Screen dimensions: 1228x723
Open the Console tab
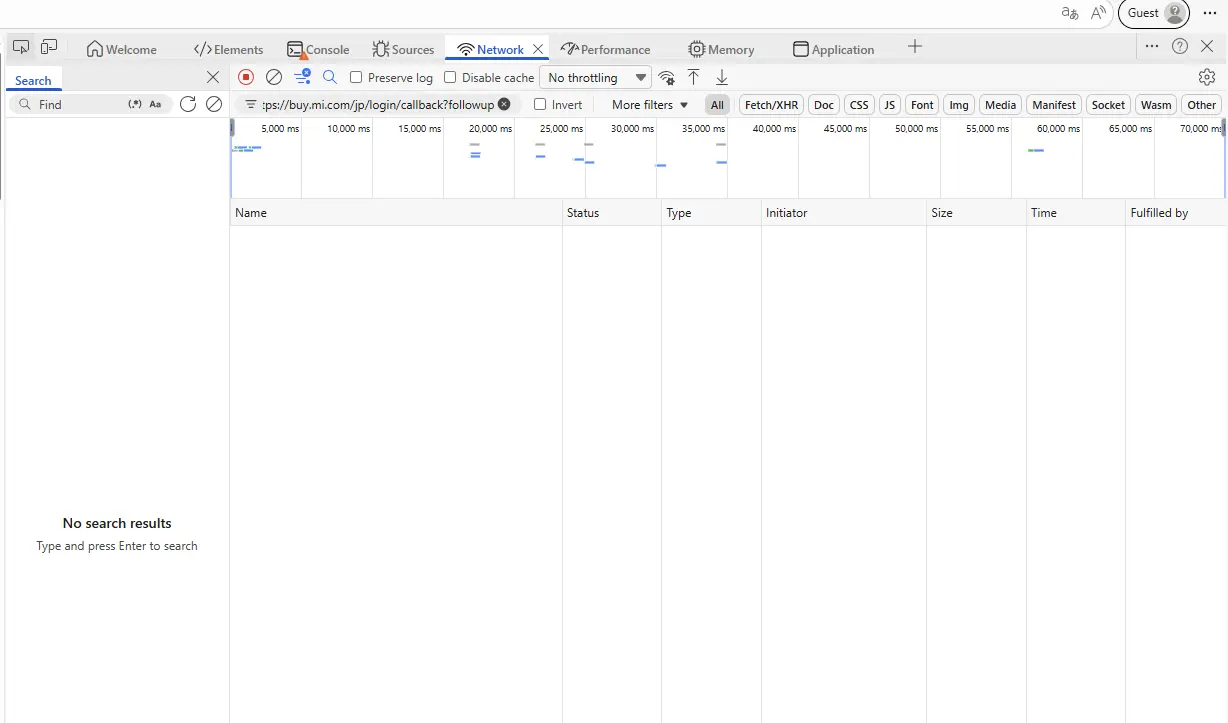(x=318, y=49)
